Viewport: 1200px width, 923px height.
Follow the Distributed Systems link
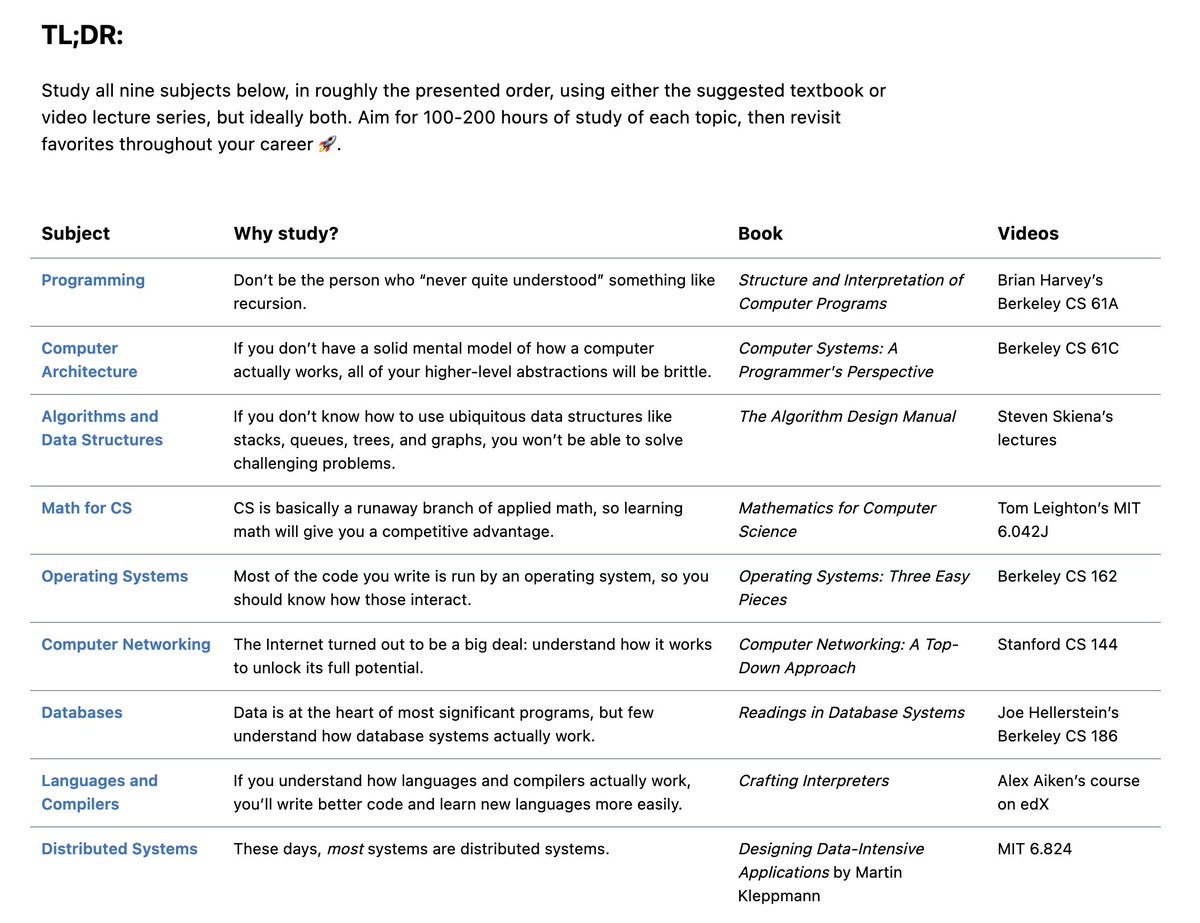point(119,848)
